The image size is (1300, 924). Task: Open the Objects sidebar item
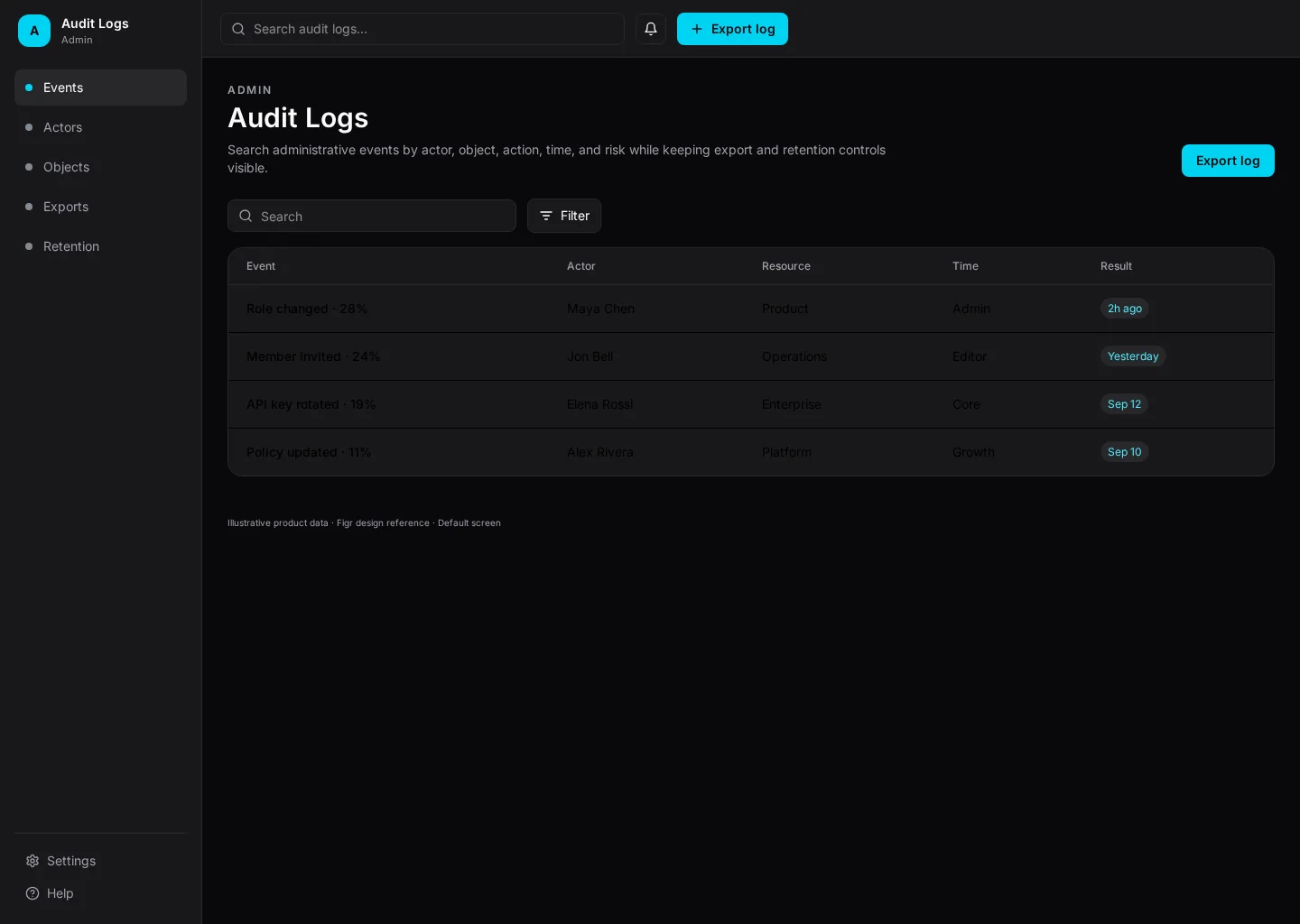point(100,167)
